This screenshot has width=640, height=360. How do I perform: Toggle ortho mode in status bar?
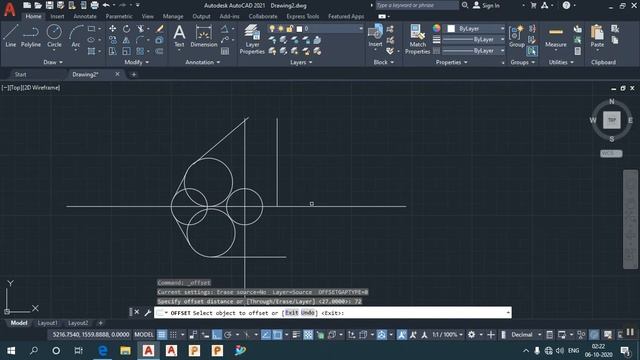tap(217, 335)
